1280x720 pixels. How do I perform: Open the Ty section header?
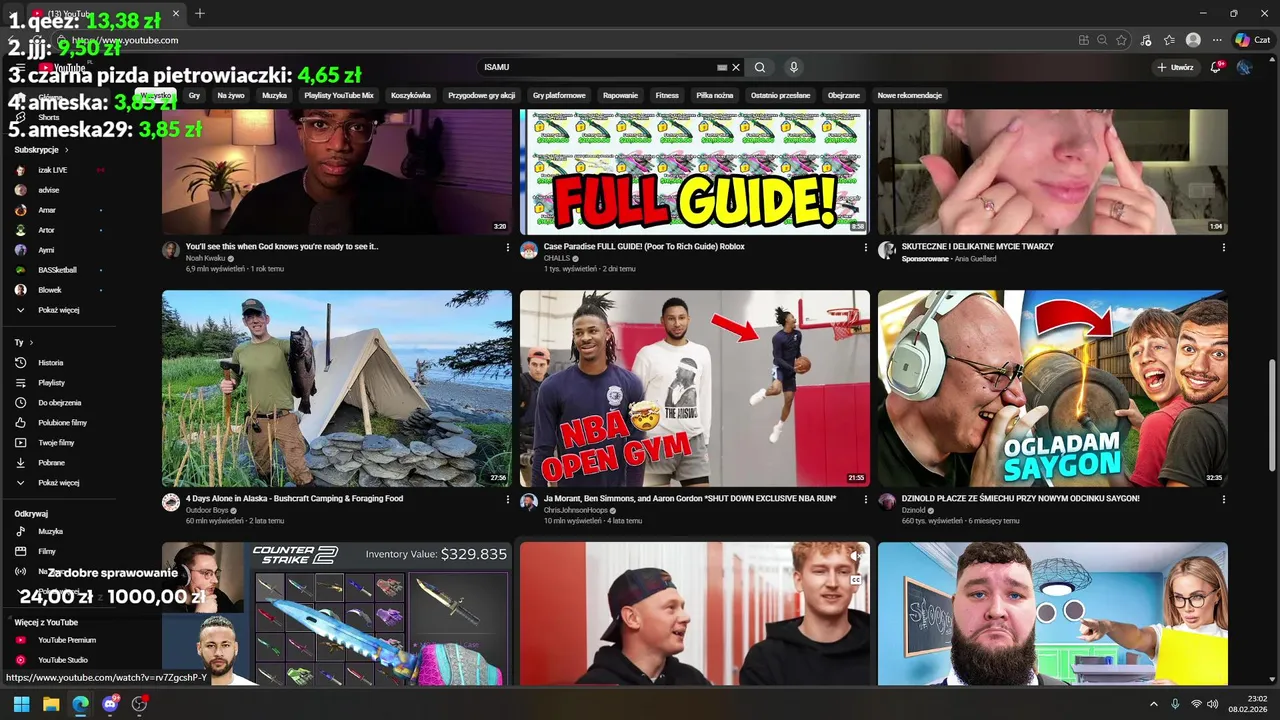pos(24,342)
